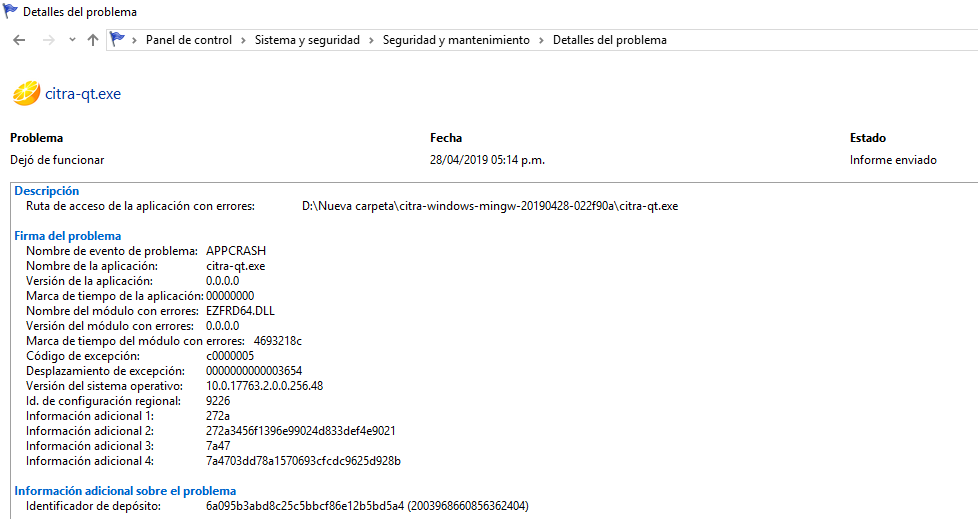Click the Nombre de la aplicación label
The height and width of the screenshot is (519, 978).
[x=92, y=266]
